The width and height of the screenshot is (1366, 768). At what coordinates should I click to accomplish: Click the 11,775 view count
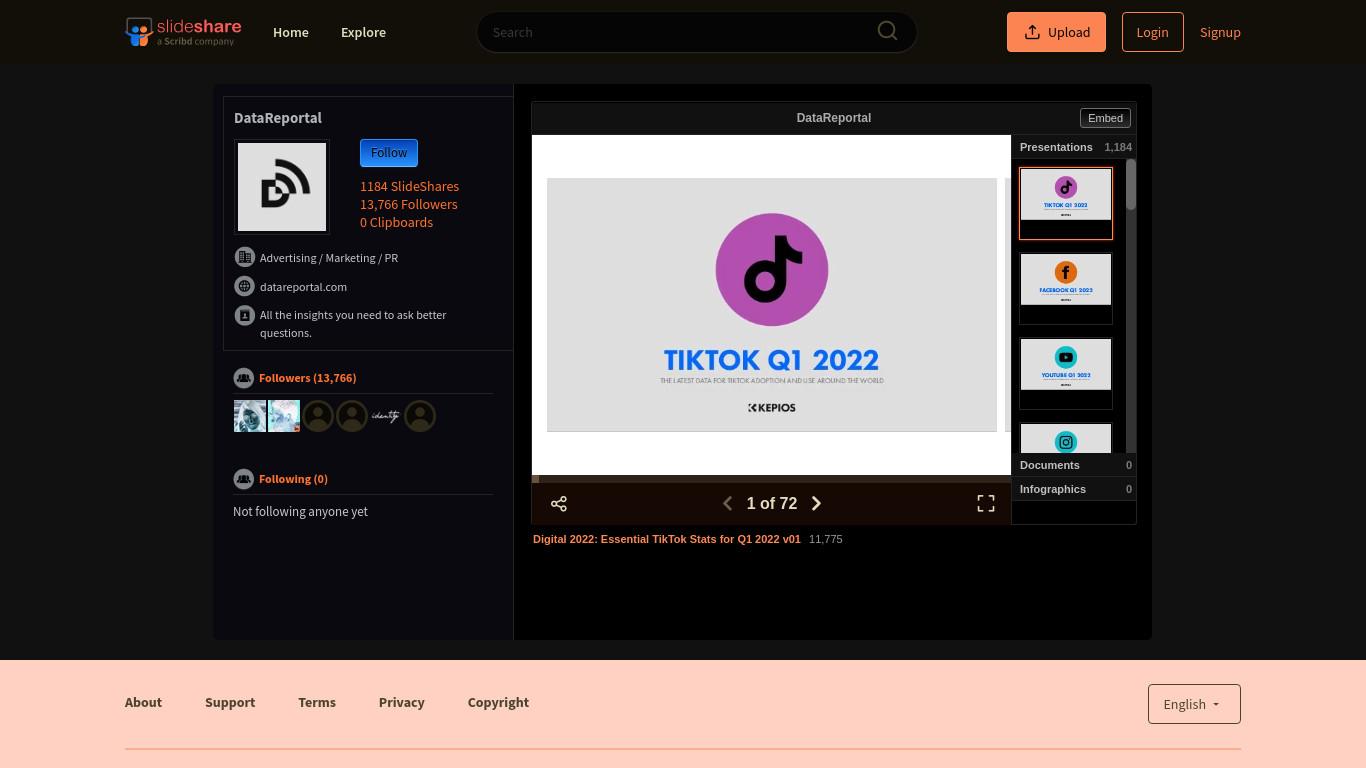pyautogui.click(x=825, y=539)
